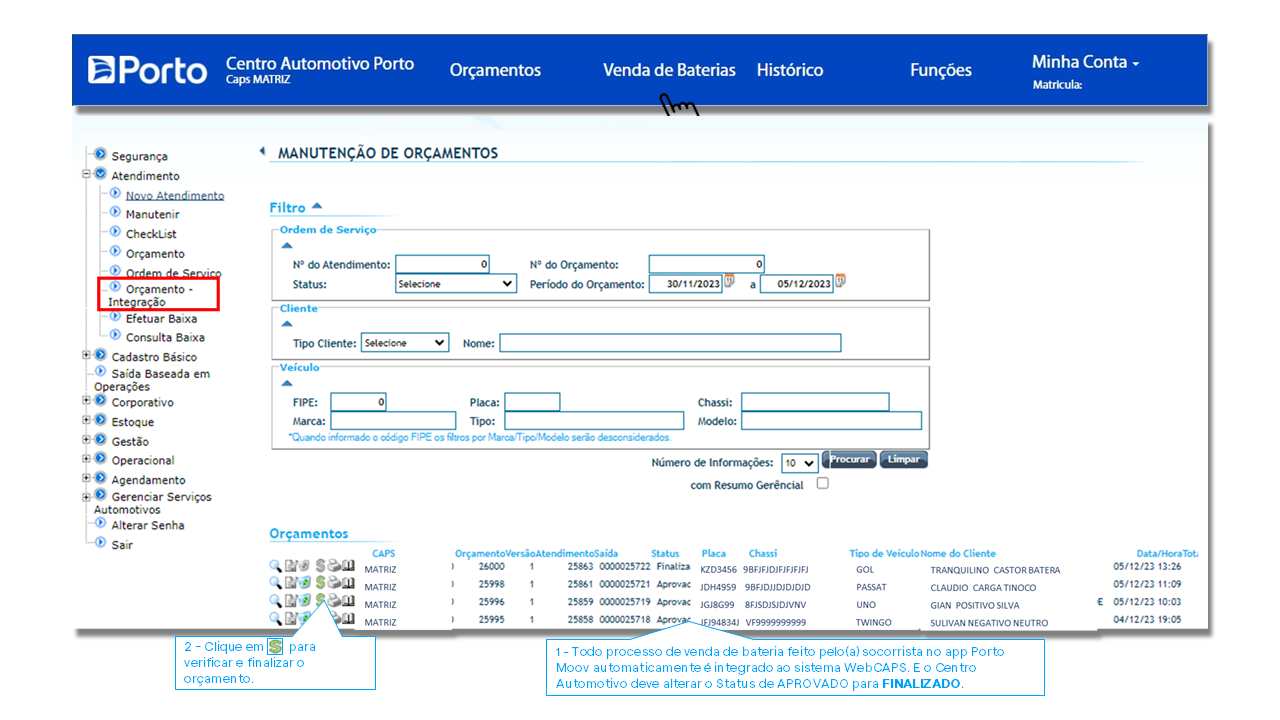Click the refresh icon in the 25996 row
Viewport: 1280px width, 720px height.
click(x=304, y=600)
